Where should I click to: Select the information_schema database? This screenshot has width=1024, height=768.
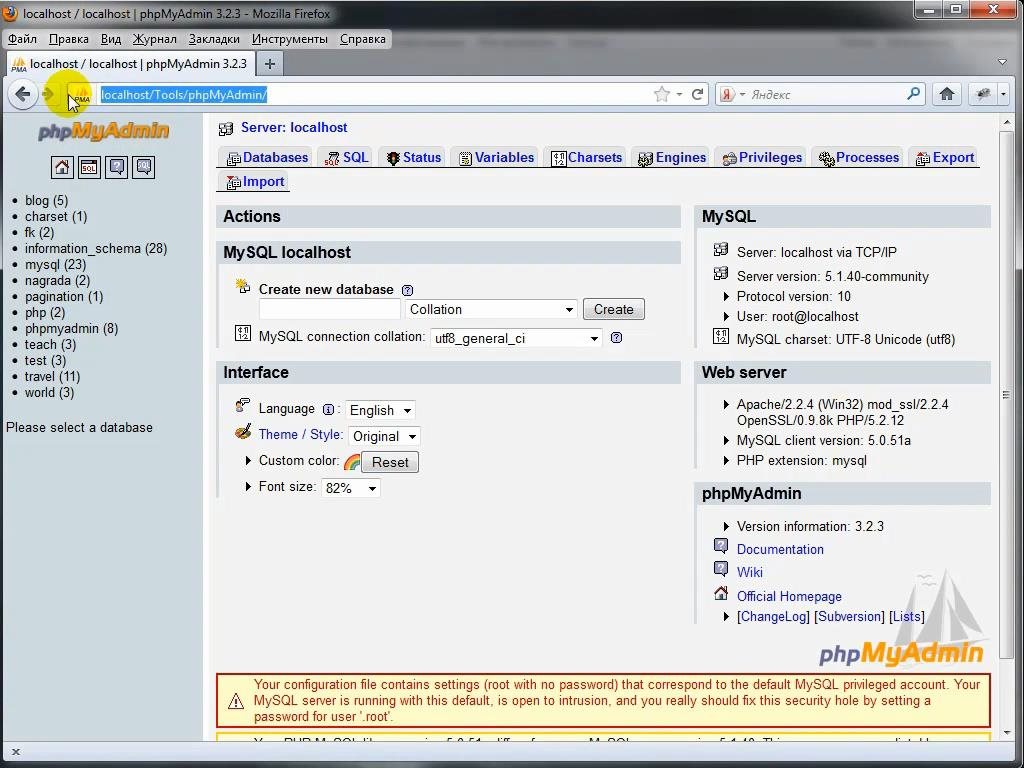pos(96,249)
